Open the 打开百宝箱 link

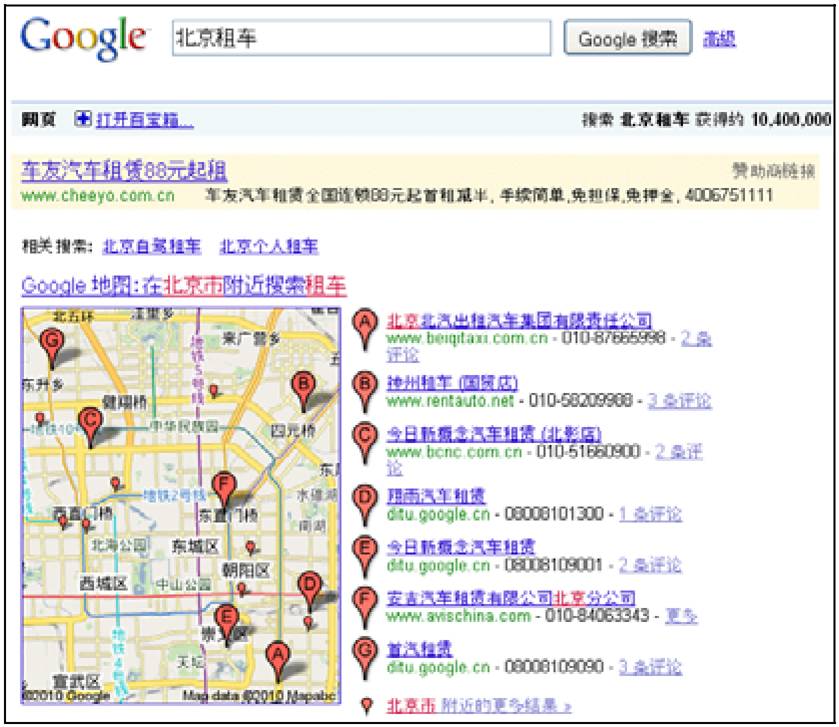pos(144,119)
